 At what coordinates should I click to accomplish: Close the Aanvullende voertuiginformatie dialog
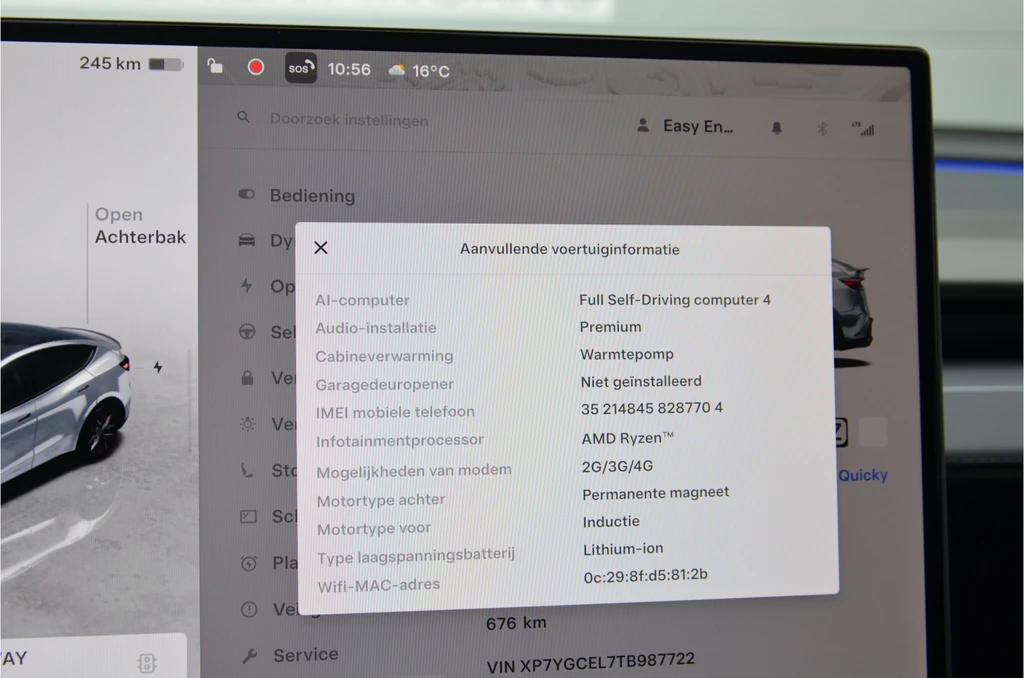point(321,248)
